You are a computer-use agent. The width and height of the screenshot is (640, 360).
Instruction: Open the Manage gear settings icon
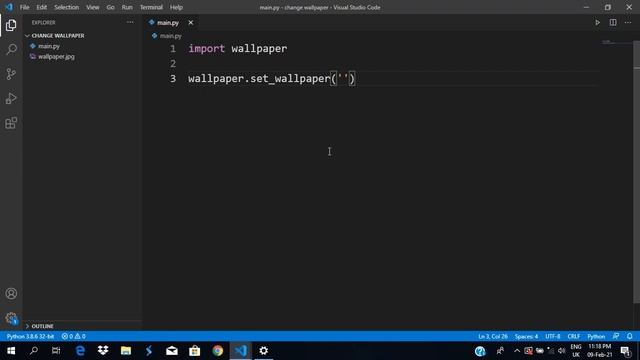(x=11, y=318)
